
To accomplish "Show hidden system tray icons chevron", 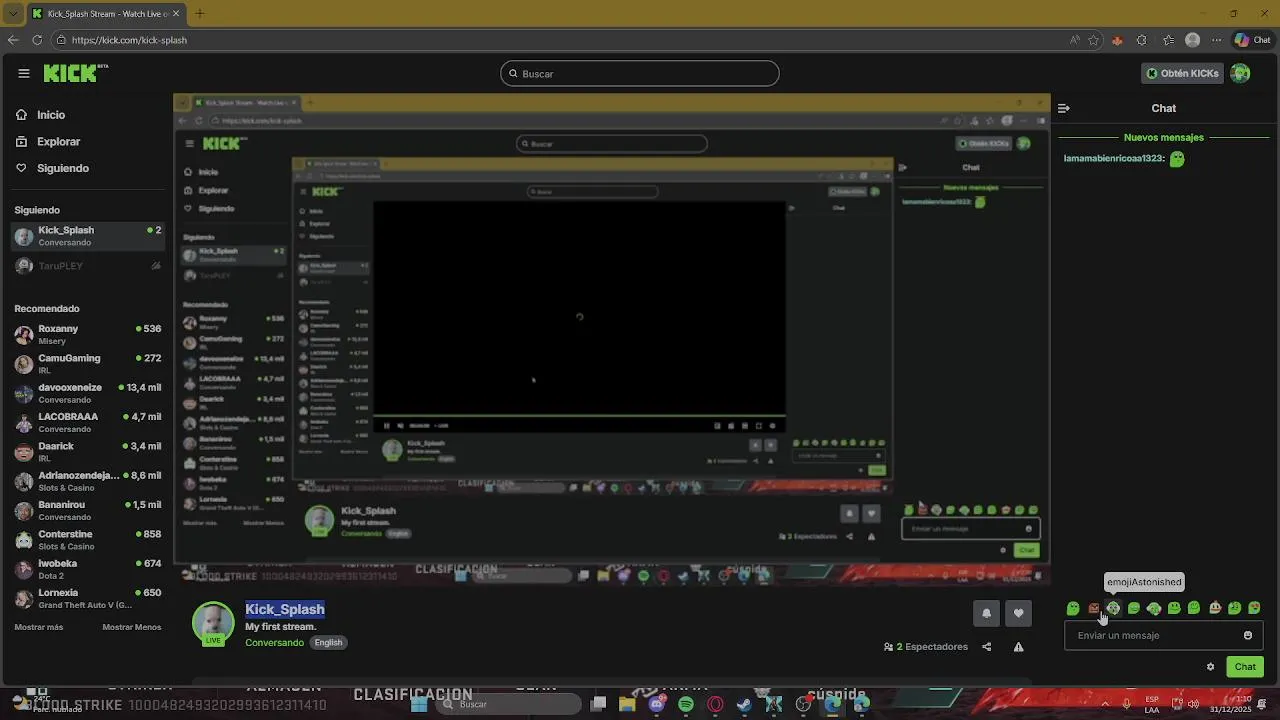I will (x=1105, y=704).
